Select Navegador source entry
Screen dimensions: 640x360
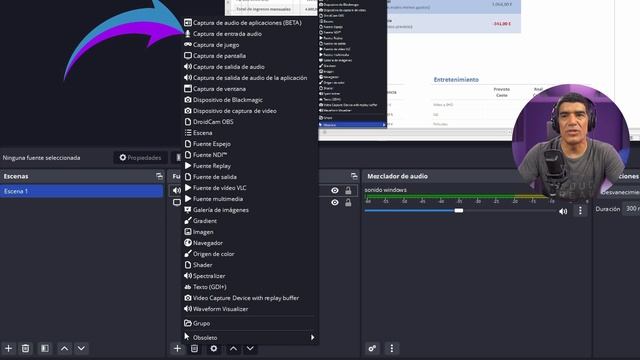249,243
